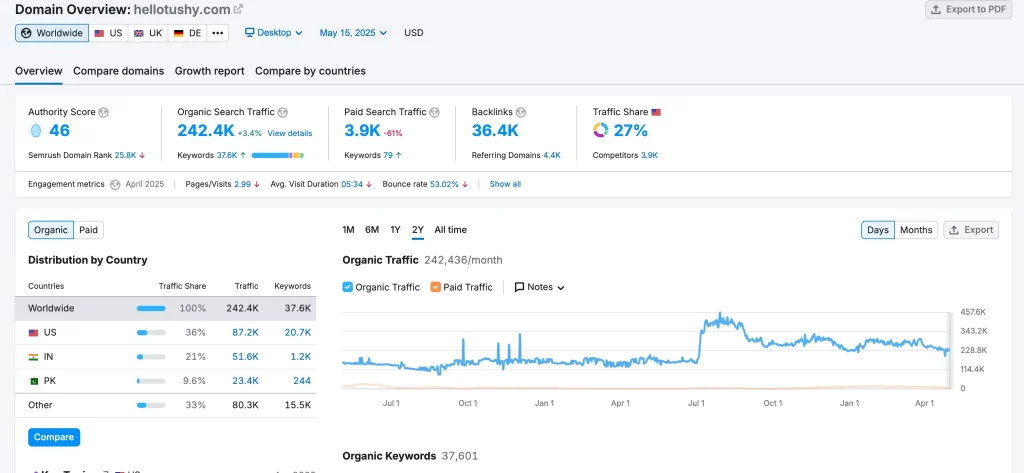Set chart range to 1Y
Screen dimensions: 1024x473
pyautogui.click(x=395, y=230)
